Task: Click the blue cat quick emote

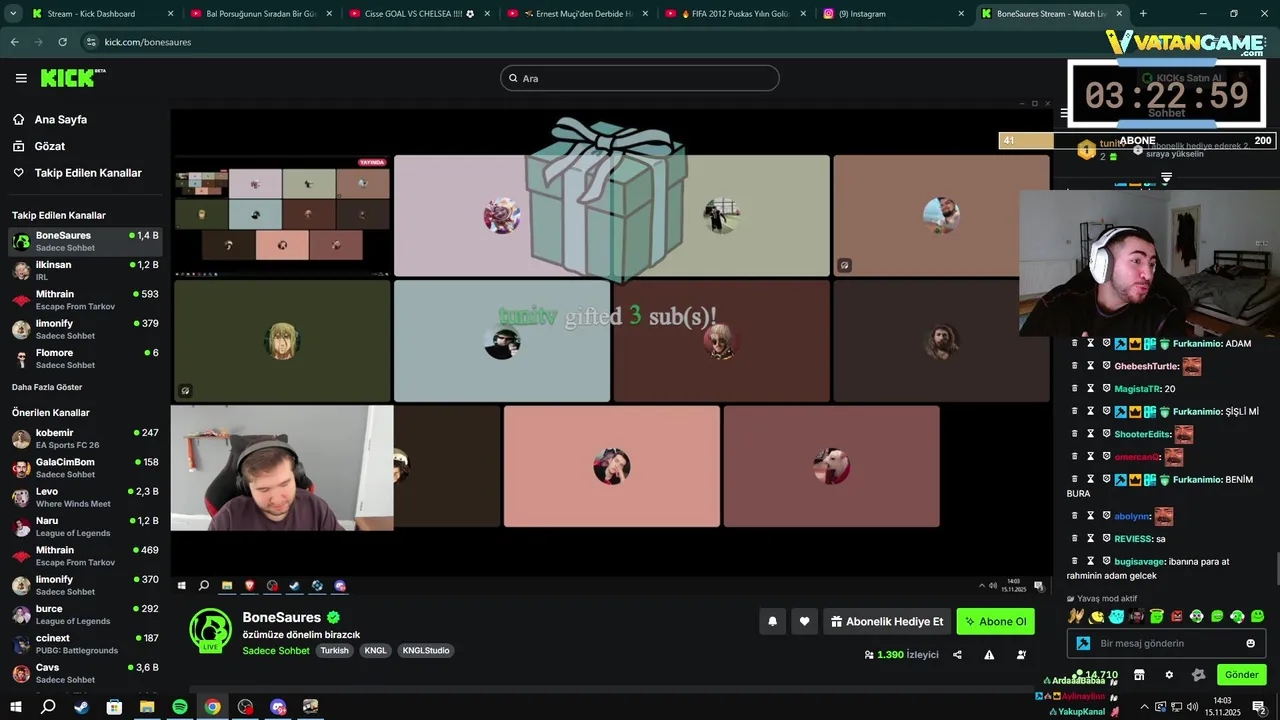Action: coord(1116,616)
